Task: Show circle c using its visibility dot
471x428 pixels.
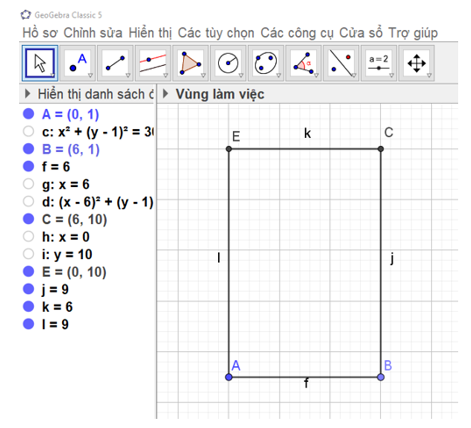Action: click(x=28, y=131)
